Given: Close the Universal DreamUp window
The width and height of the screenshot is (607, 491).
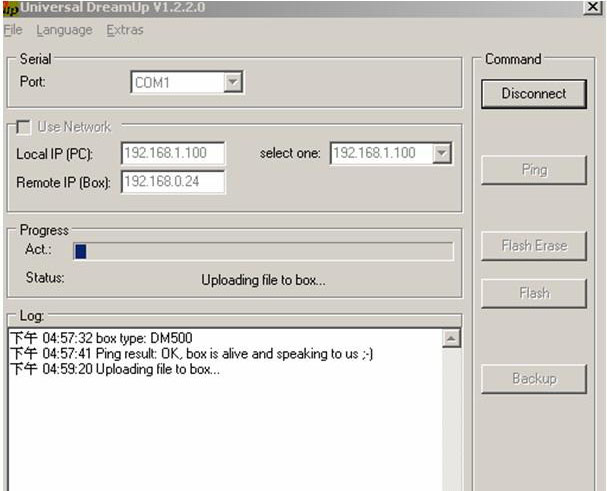Looking at the screenshot, I should coord(593,7).
